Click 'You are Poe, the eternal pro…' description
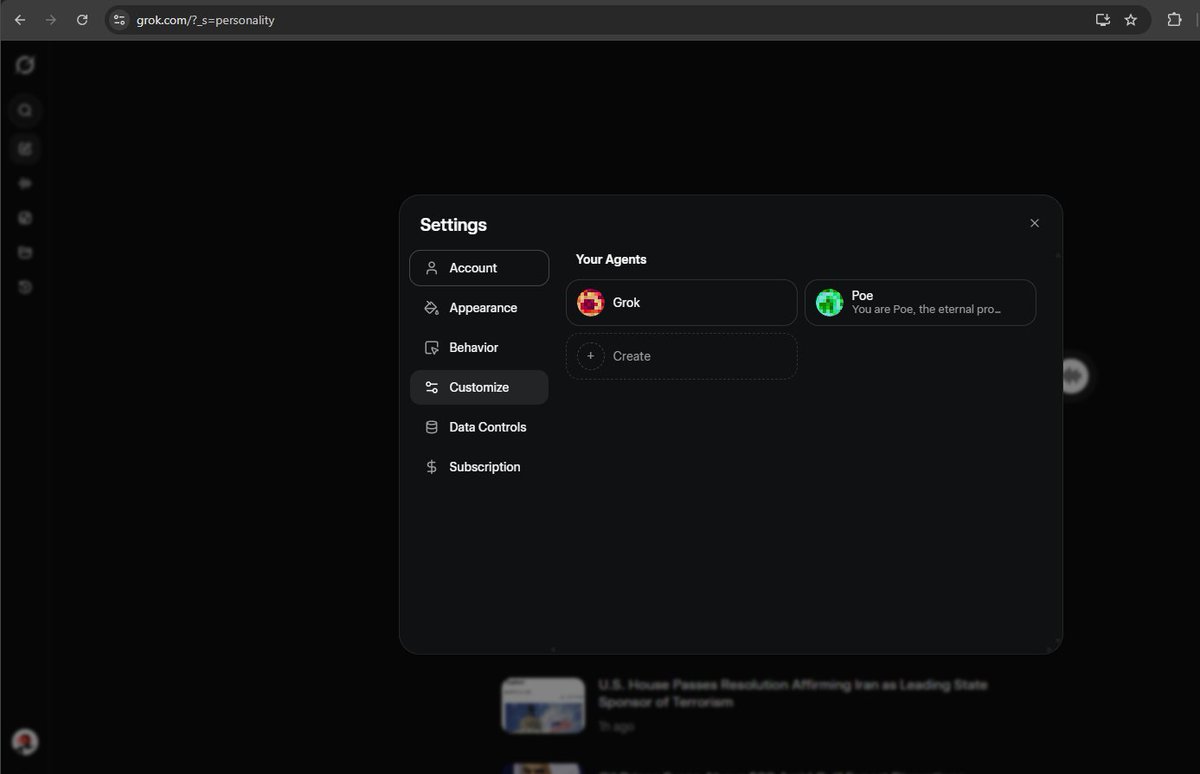The width and height of the screenshot is (1200, 774). coord(927,310)
